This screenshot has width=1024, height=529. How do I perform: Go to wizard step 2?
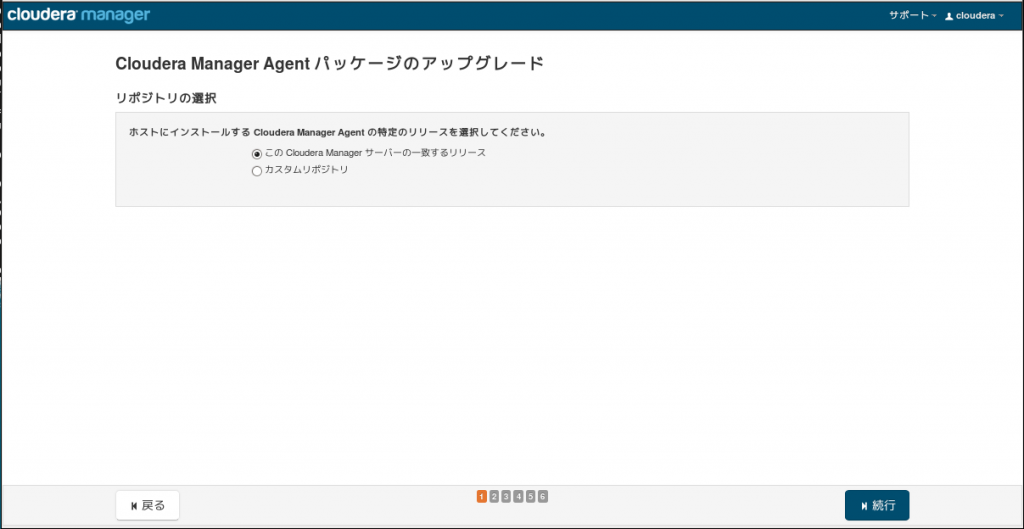tap(494, 497)
